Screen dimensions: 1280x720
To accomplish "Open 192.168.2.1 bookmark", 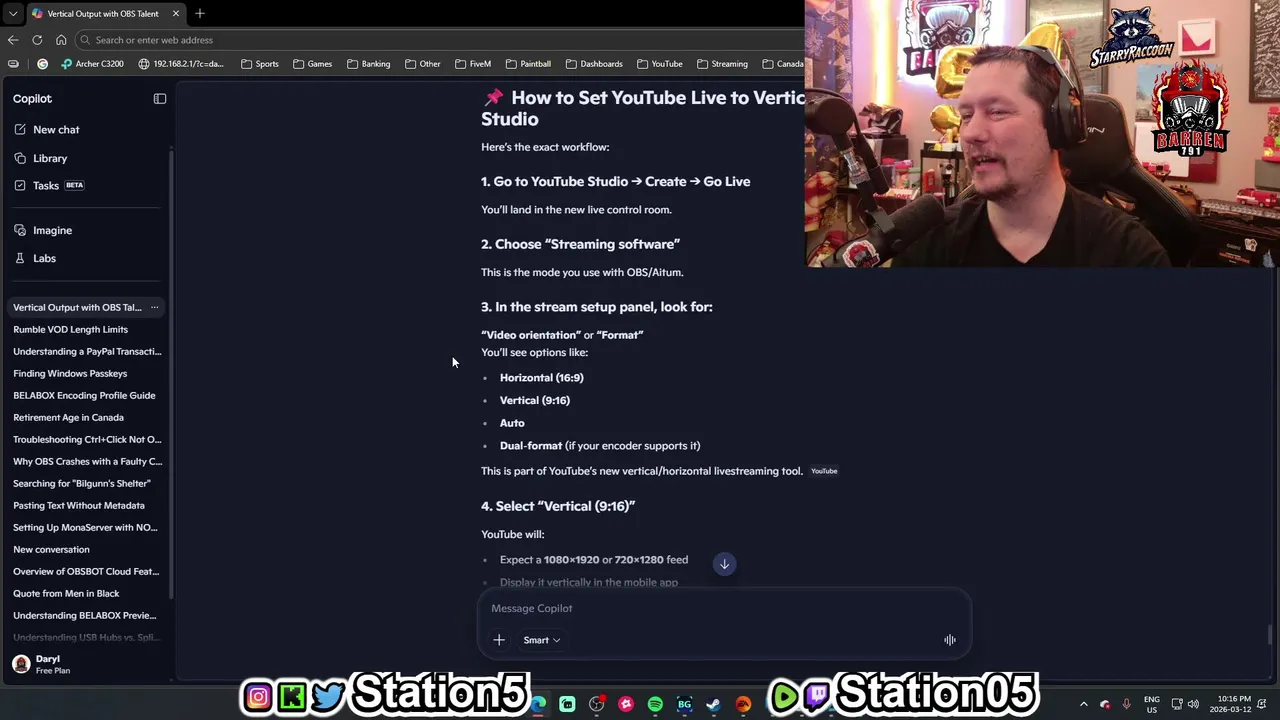I will (181, 64).
